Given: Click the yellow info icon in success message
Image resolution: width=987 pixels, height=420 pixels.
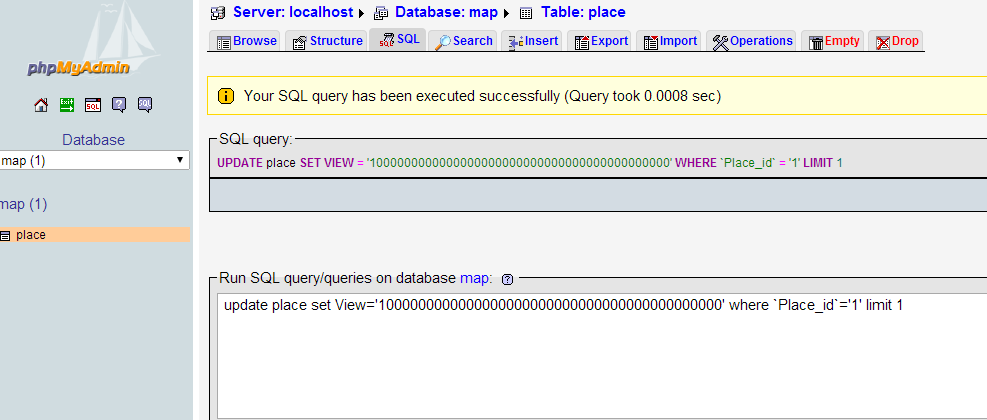Looking at the screenshot, I should [x=226, y=96].
